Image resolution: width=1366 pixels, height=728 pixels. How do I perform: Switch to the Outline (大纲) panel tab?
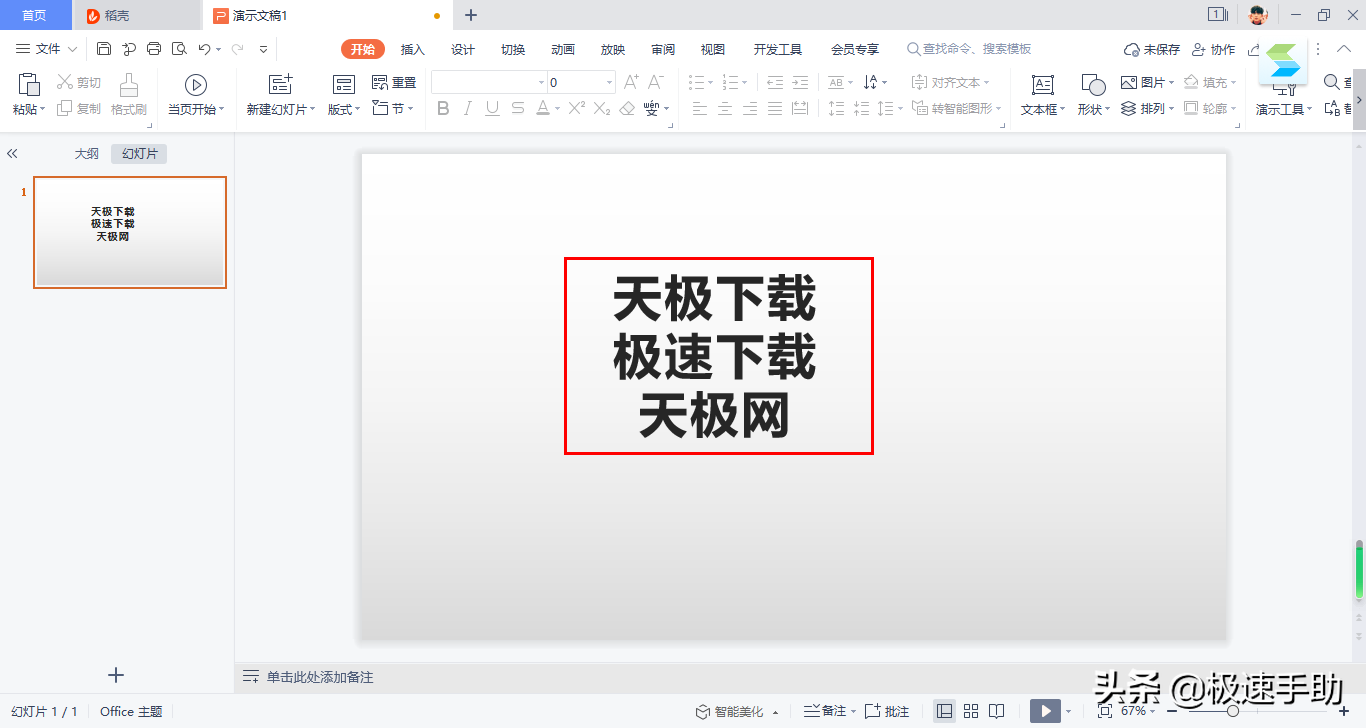click(87, 154)
